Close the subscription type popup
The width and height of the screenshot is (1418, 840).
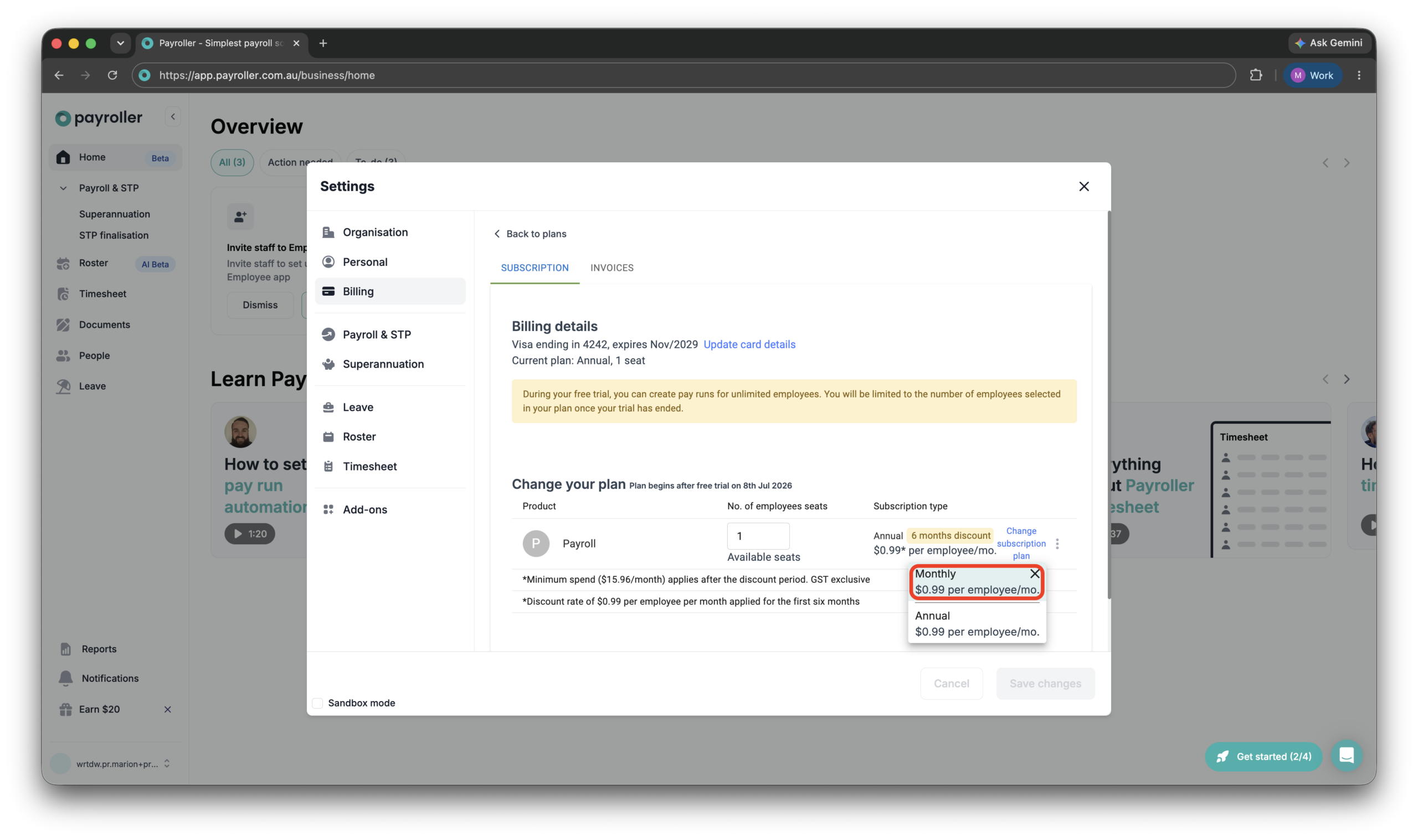[1034, 573]
